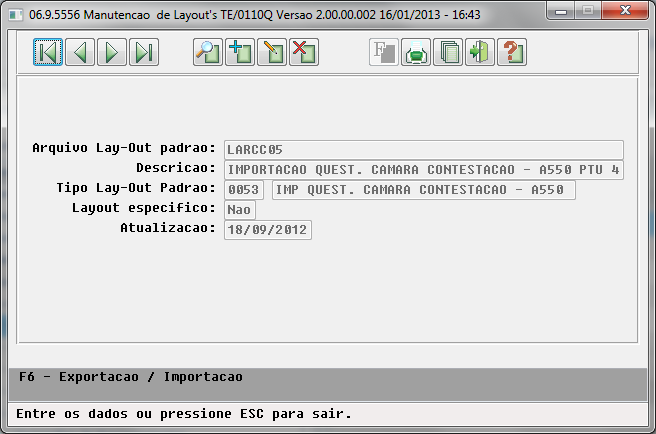Advance to the next record
The image size is (656, 434).
tap(112, 52)
